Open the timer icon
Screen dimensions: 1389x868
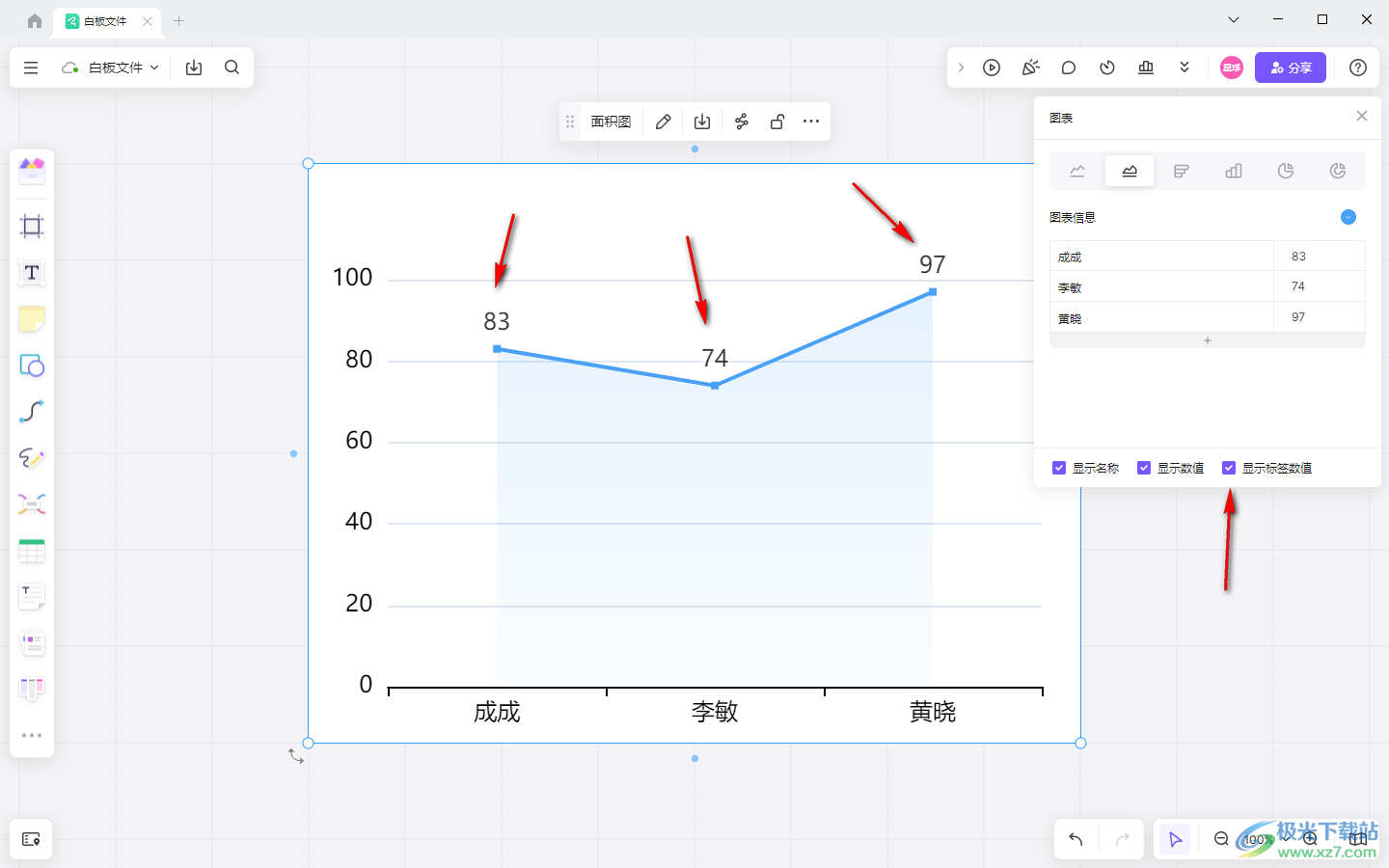1107,68
